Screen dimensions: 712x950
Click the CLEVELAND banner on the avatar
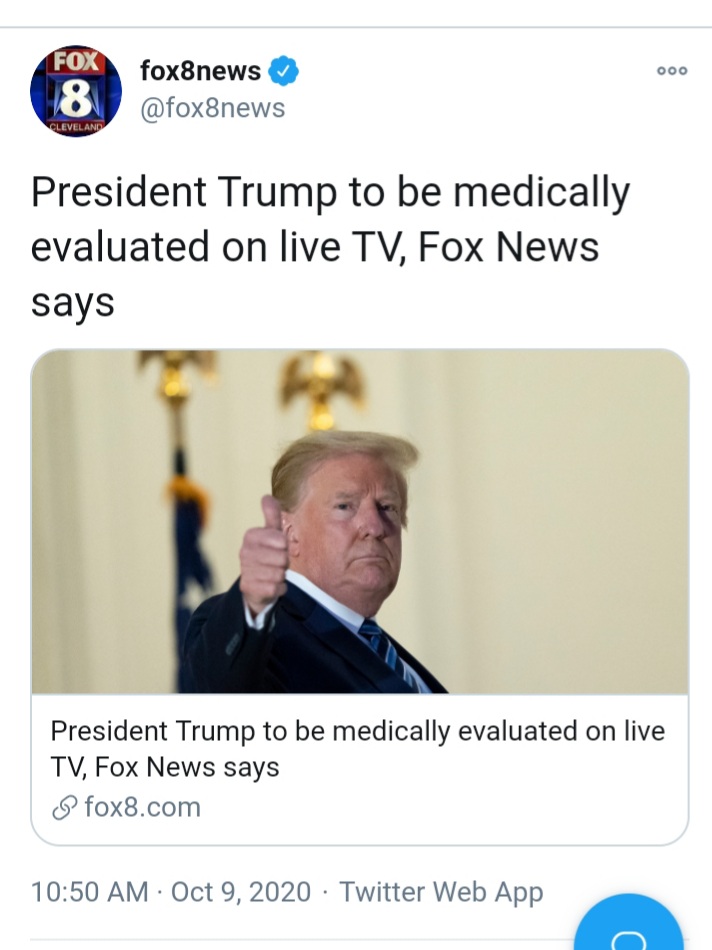click(76, 127)
